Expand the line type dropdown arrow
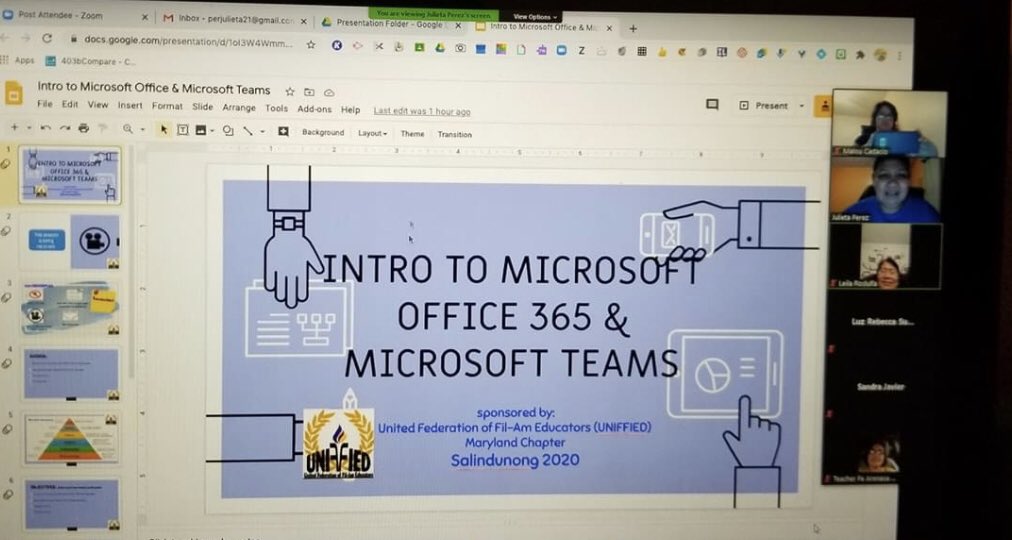Viewport: 1012px width, 540px height. 262,132
